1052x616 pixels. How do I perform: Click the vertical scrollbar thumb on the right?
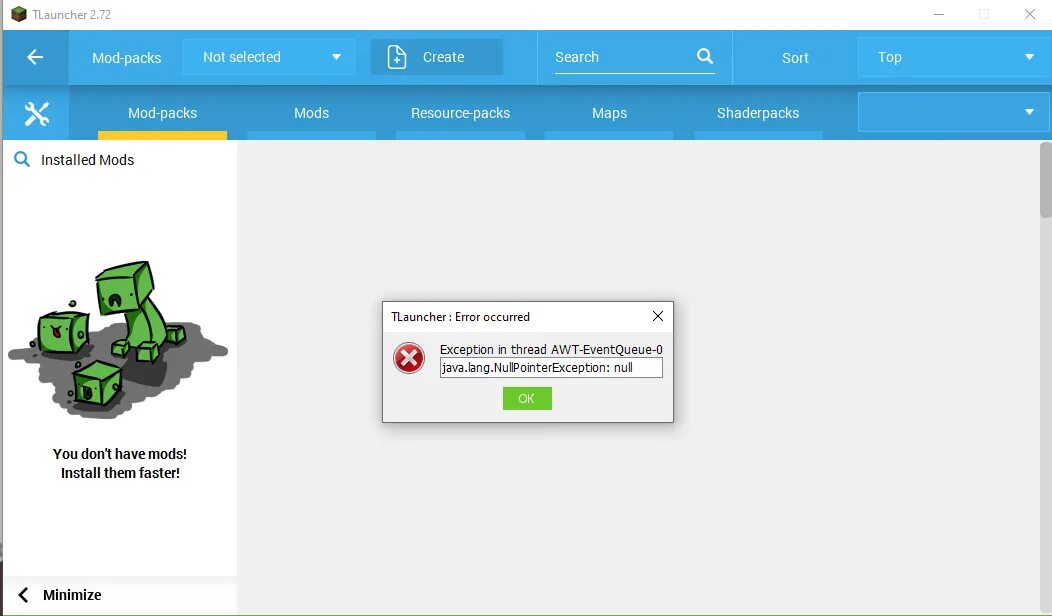pyautogui.click(x=1046, y=180)
